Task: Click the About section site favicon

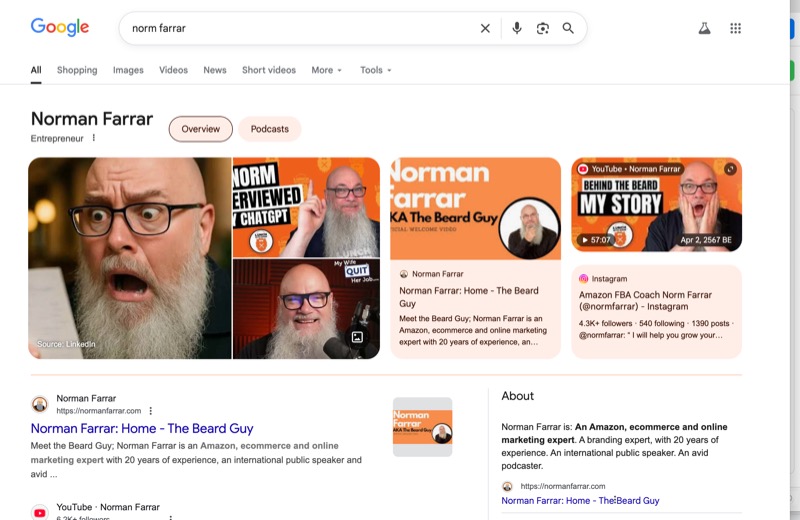Action: [x=507, y=486]
